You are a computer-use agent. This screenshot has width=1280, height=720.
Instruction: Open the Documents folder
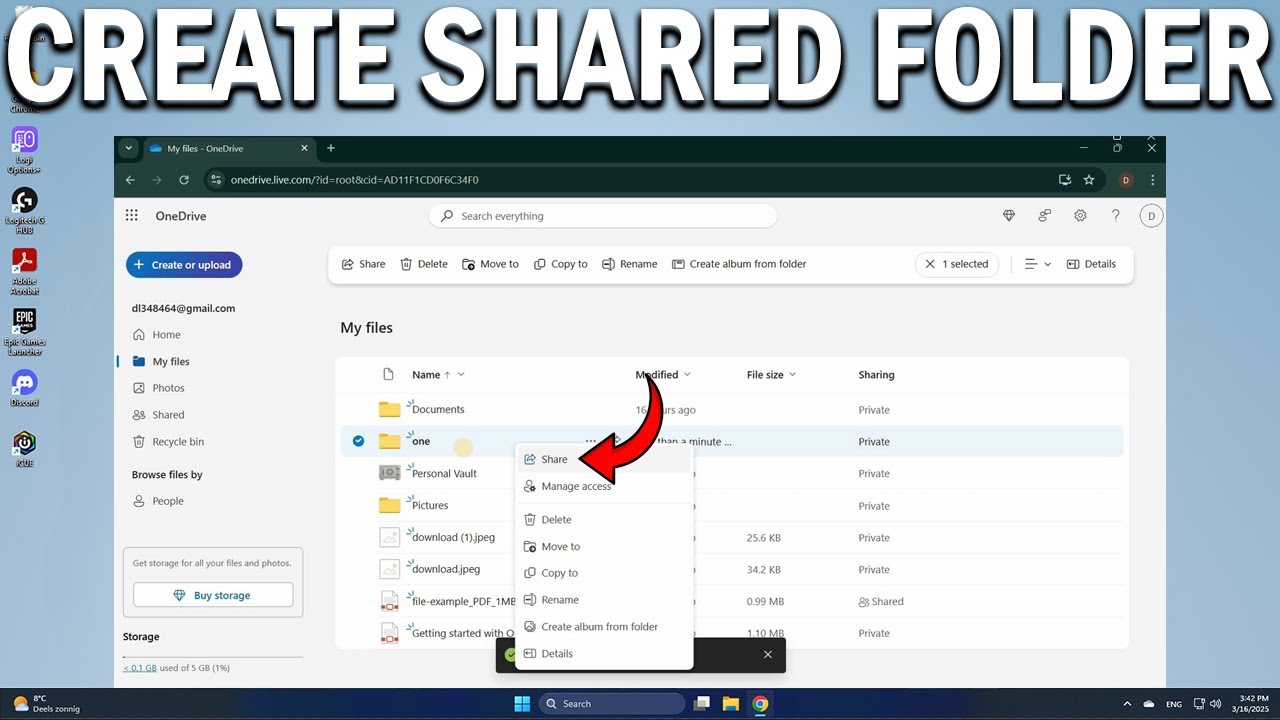click(438, 409)
